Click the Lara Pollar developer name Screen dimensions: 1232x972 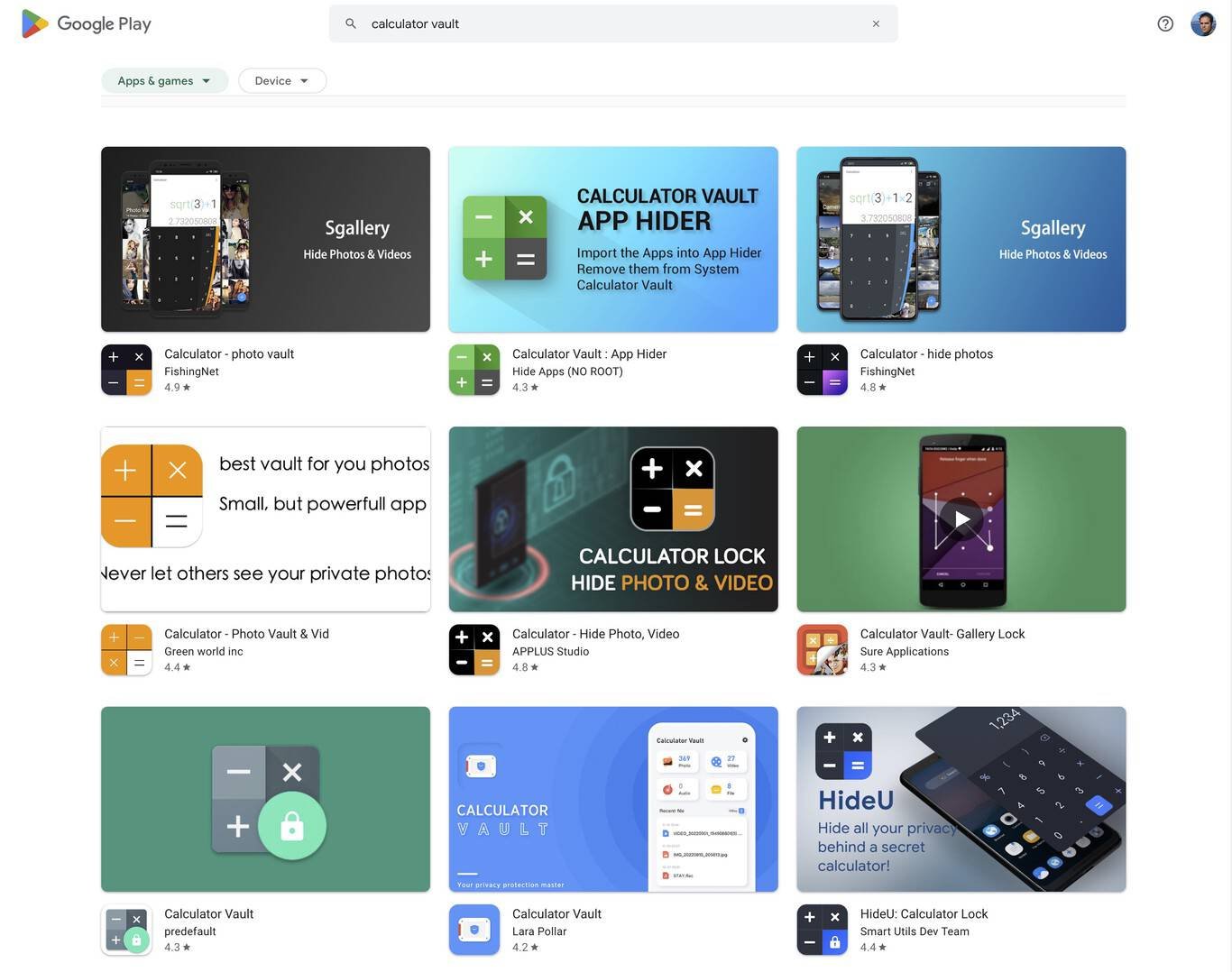coord(539,931)
